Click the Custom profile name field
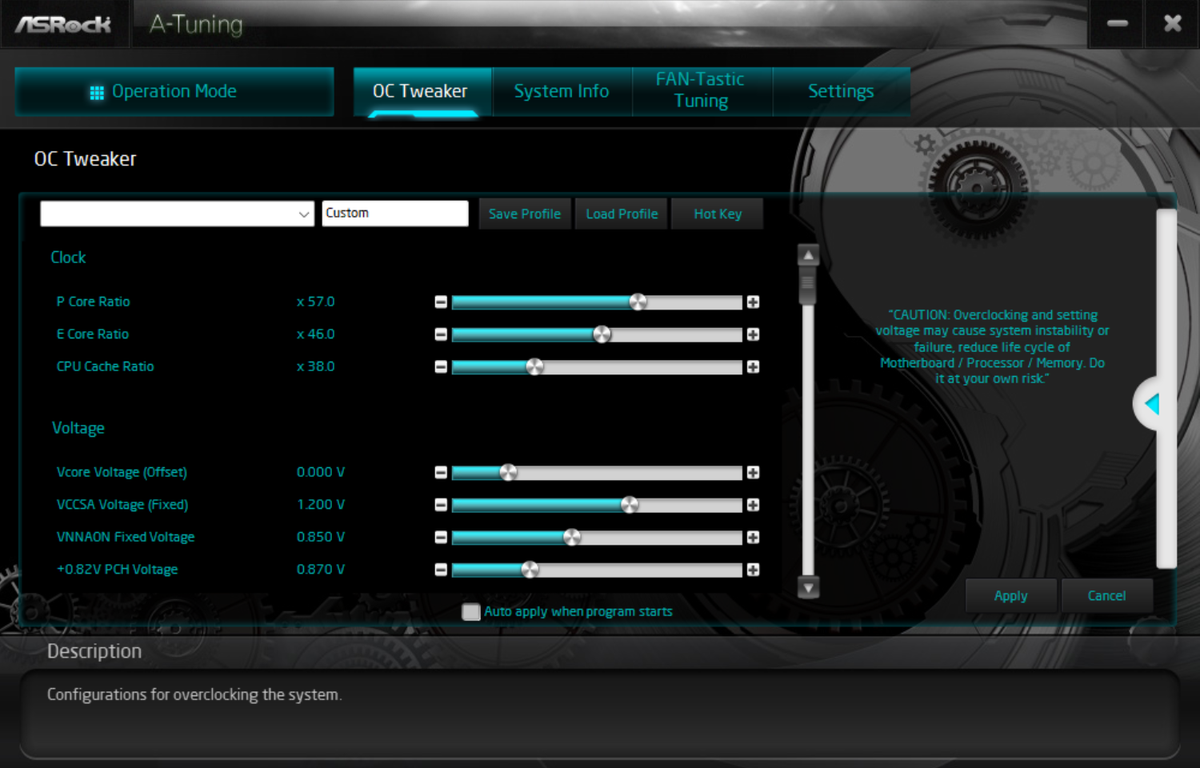1200x768 pixels. [395, 214]
